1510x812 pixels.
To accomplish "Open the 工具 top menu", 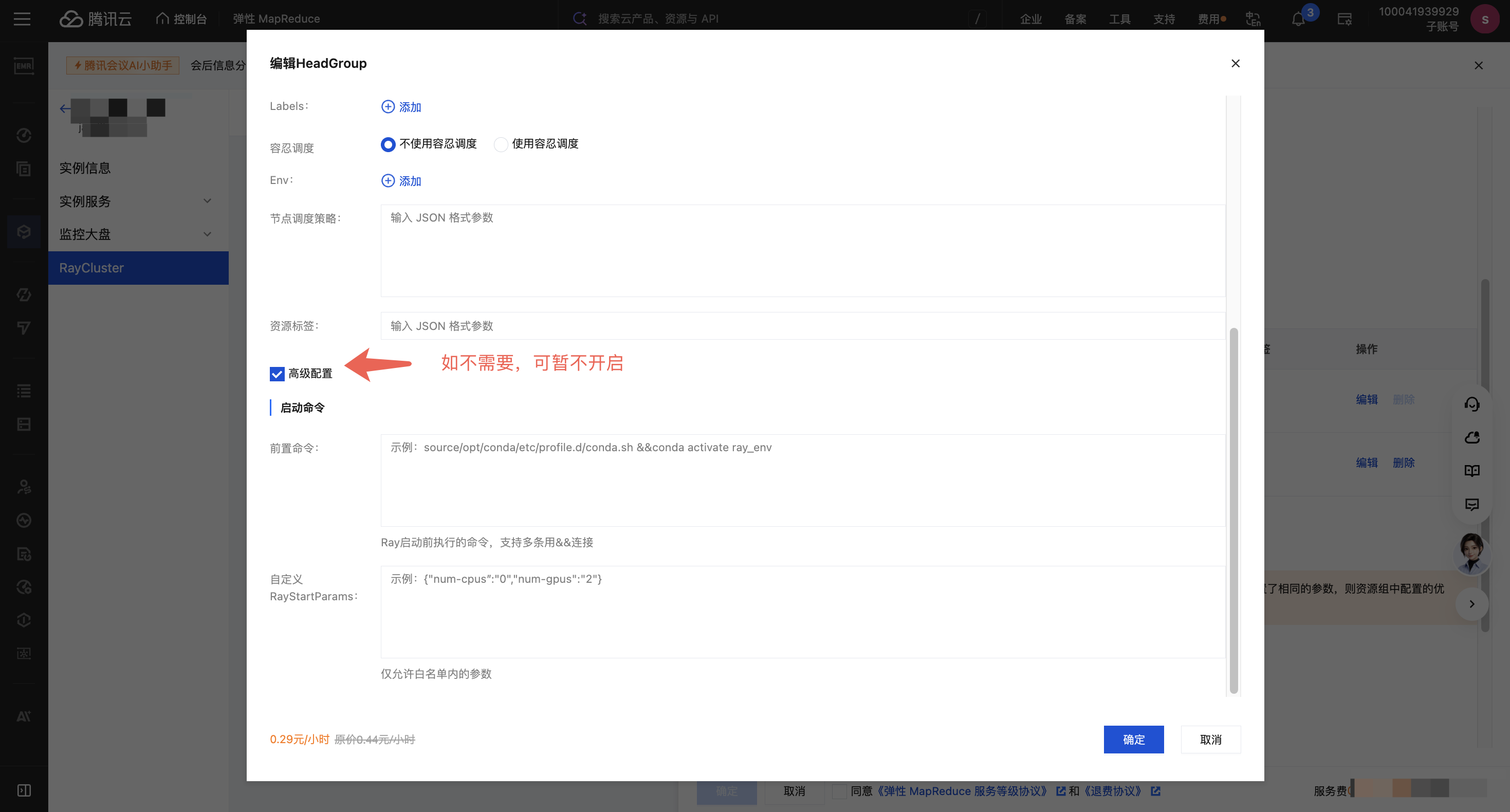I will [x=1119, y=19].
